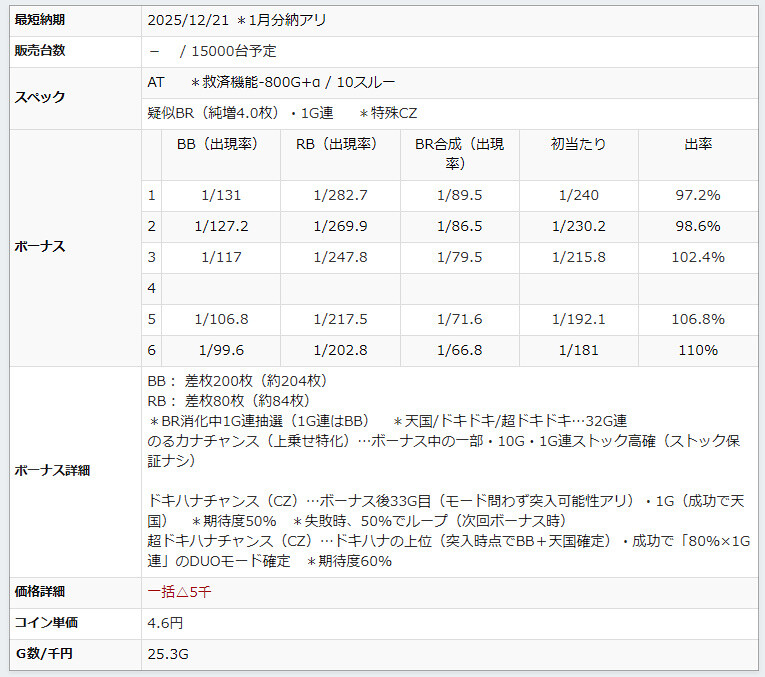Click the 初当たり value 1/230.2
The height and width of the screenshot is (677, 765).
(579, 226)
